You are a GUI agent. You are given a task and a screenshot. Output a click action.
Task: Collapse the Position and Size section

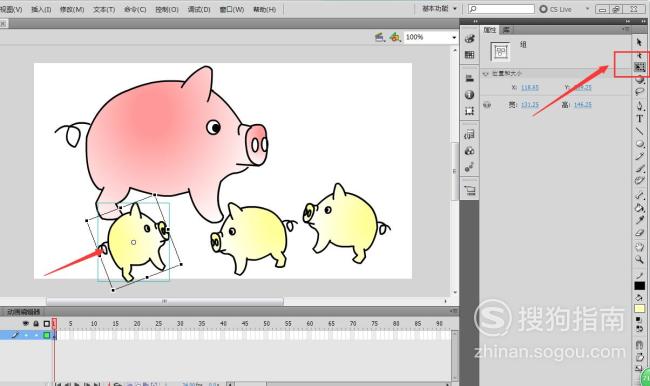[x=485, y=74]
